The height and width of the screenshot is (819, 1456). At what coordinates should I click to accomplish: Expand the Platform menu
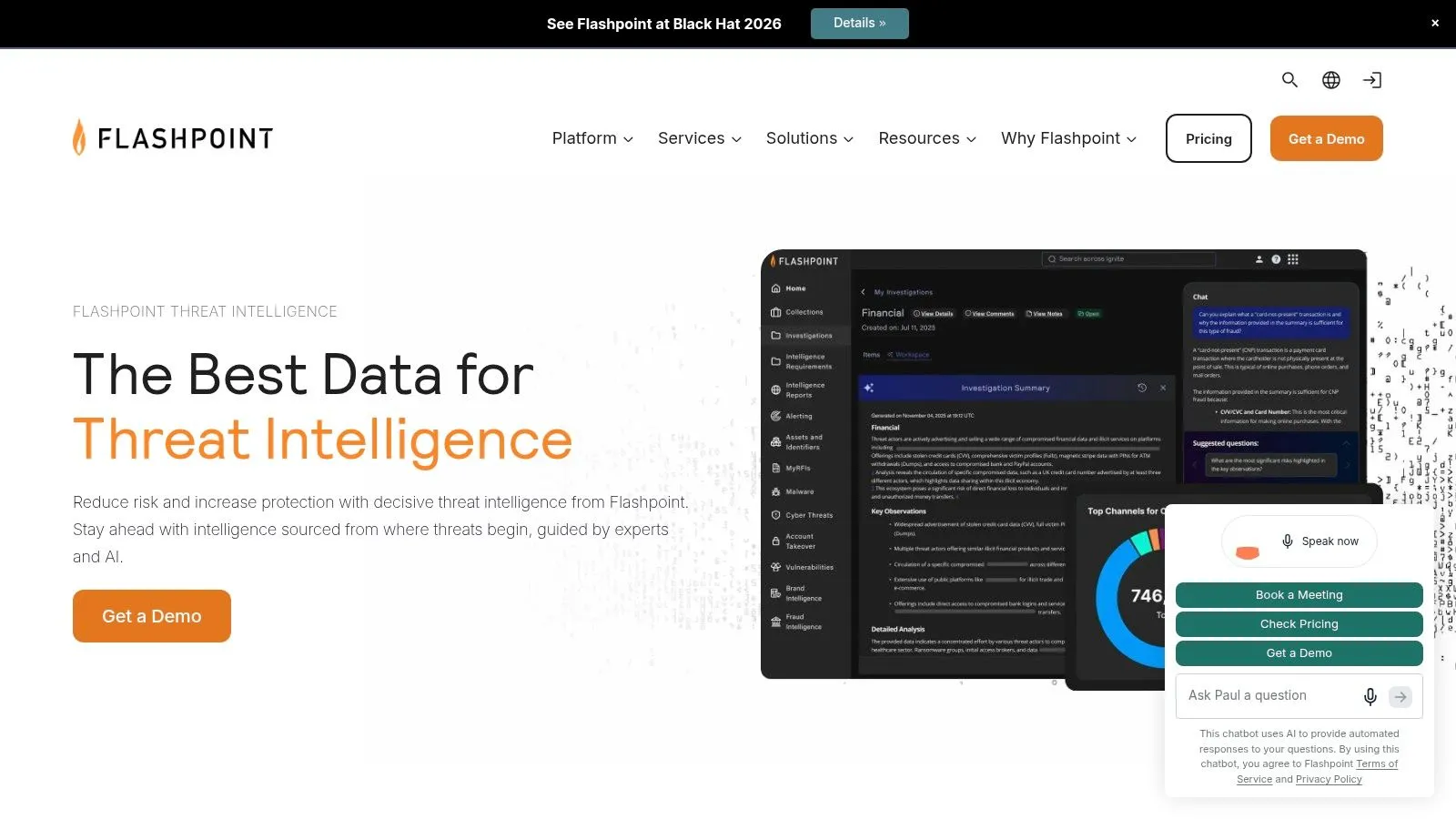(592, 138)
